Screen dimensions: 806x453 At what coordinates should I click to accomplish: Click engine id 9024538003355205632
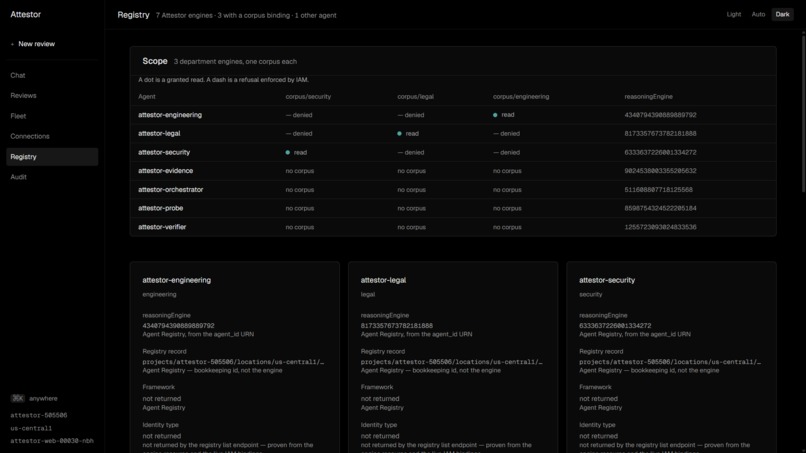(x=660, y=171)
